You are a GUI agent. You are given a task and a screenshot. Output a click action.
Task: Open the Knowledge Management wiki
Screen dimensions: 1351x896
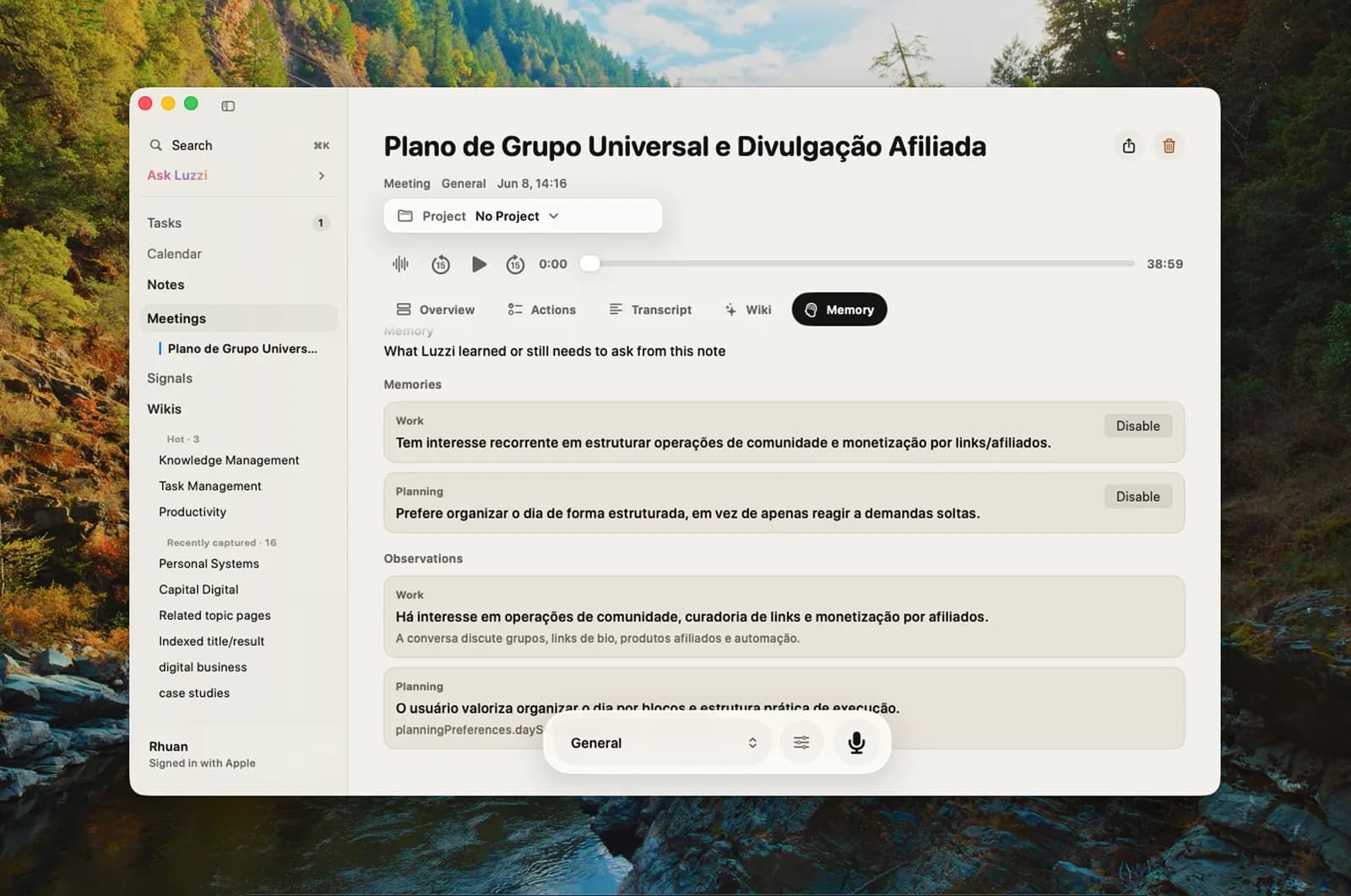tap(229, 460)
